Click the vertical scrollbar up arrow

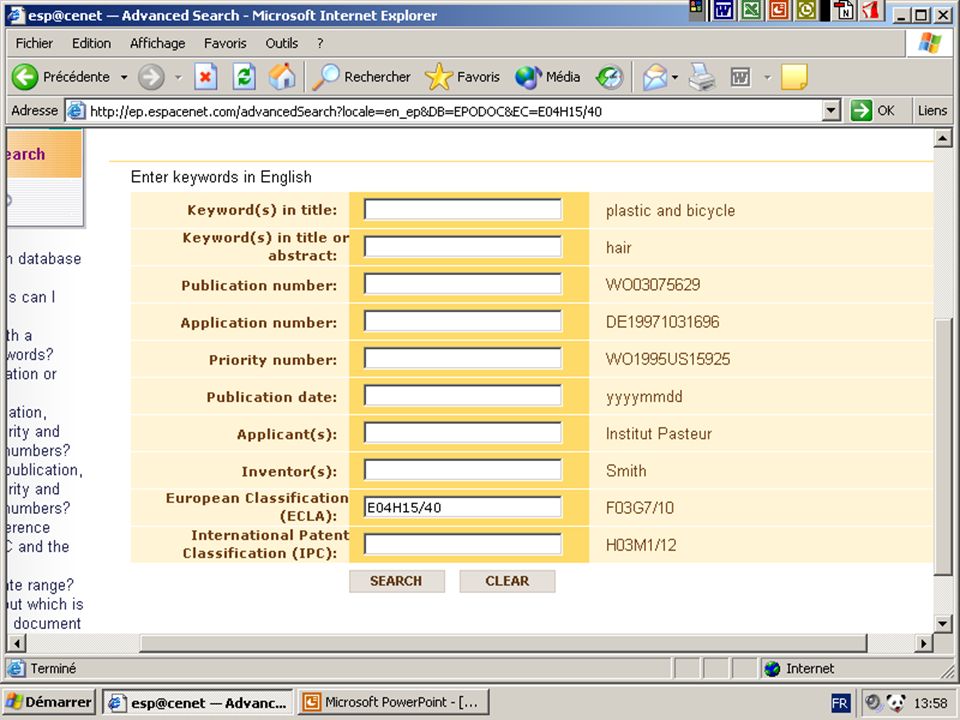point(942,139)
